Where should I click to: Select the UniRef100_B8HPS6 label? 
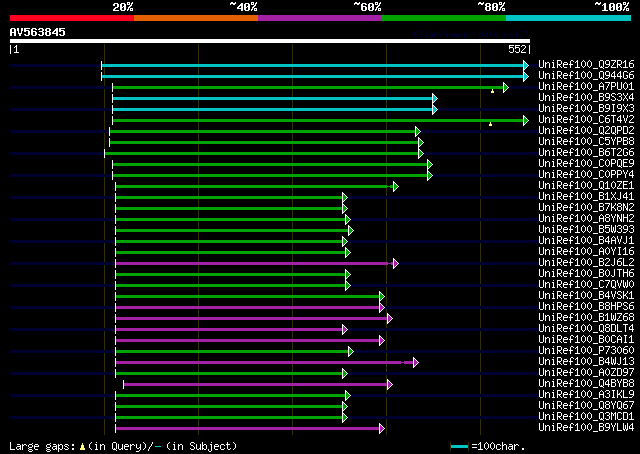pyautogui.click(x=586, y=307)
